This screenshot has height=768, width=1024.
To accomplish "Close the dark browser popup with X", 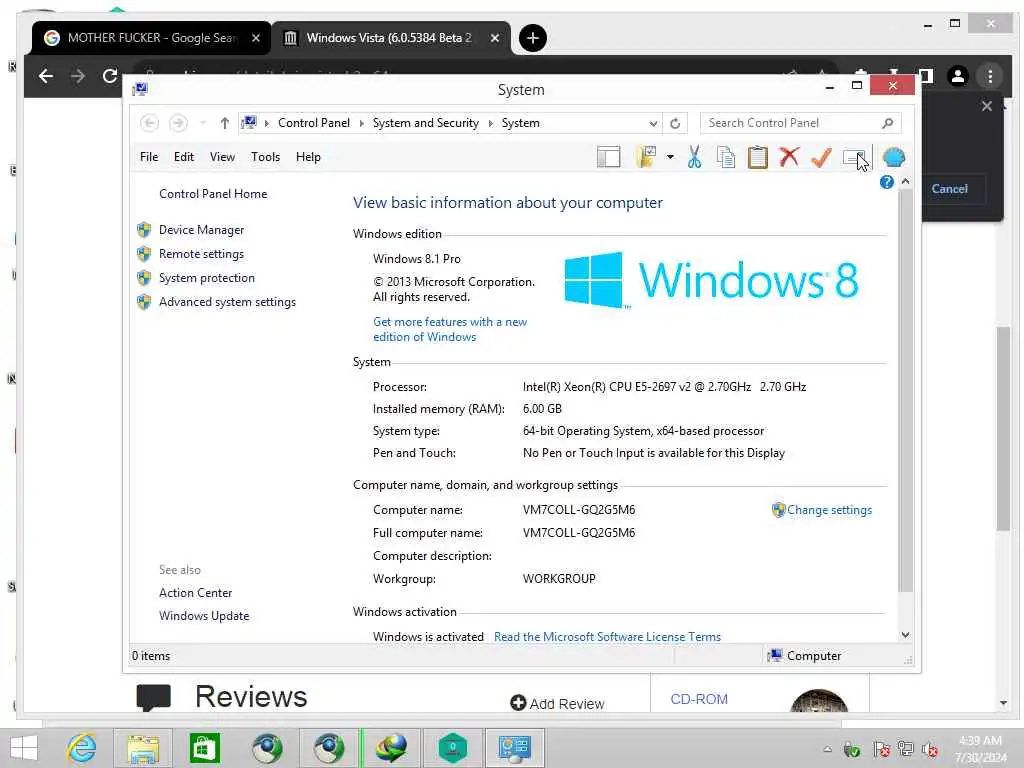I will [987, 106].
